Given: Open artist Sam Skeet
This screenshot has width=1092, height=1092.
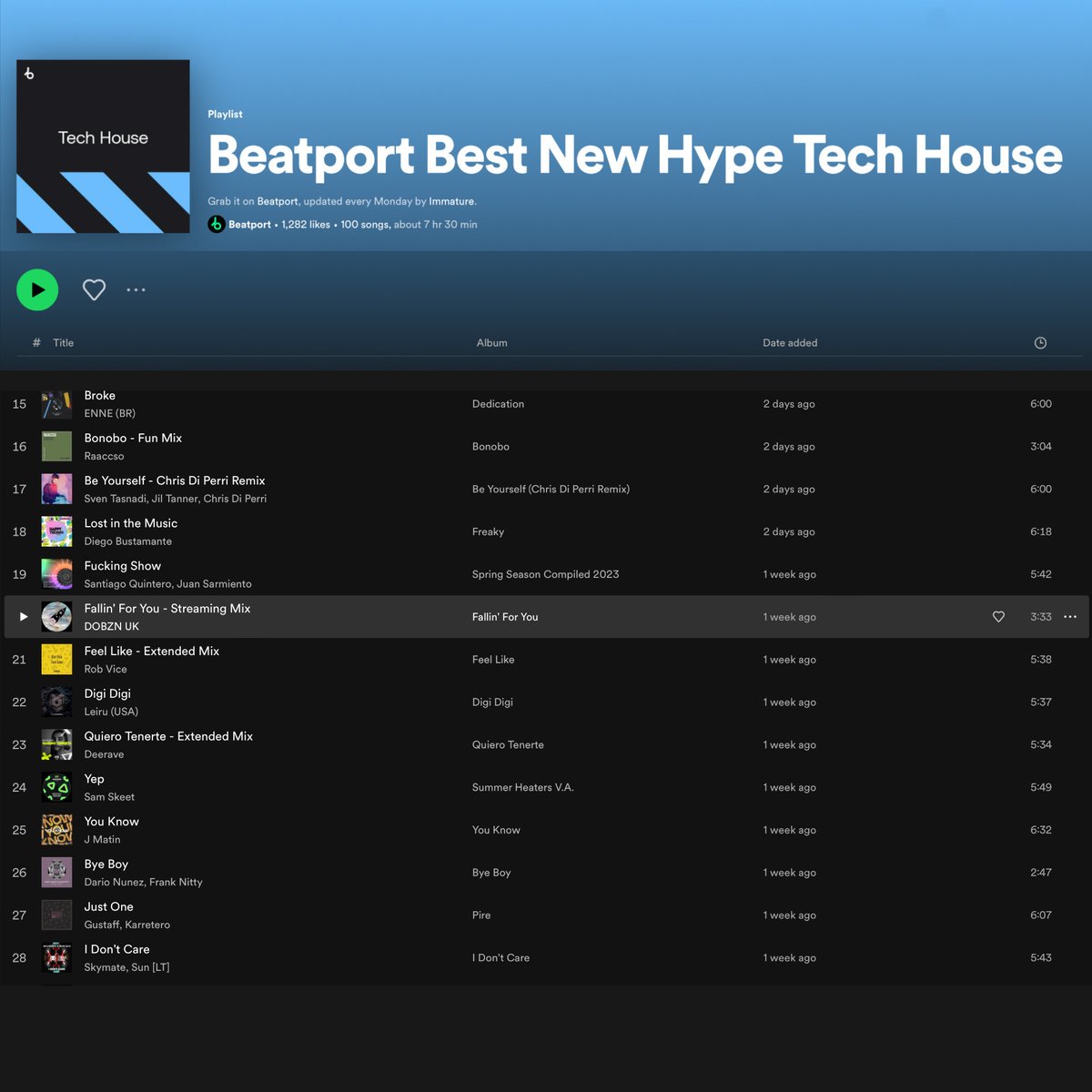Looking at the screenshot, I should click(x=109, y=797).
